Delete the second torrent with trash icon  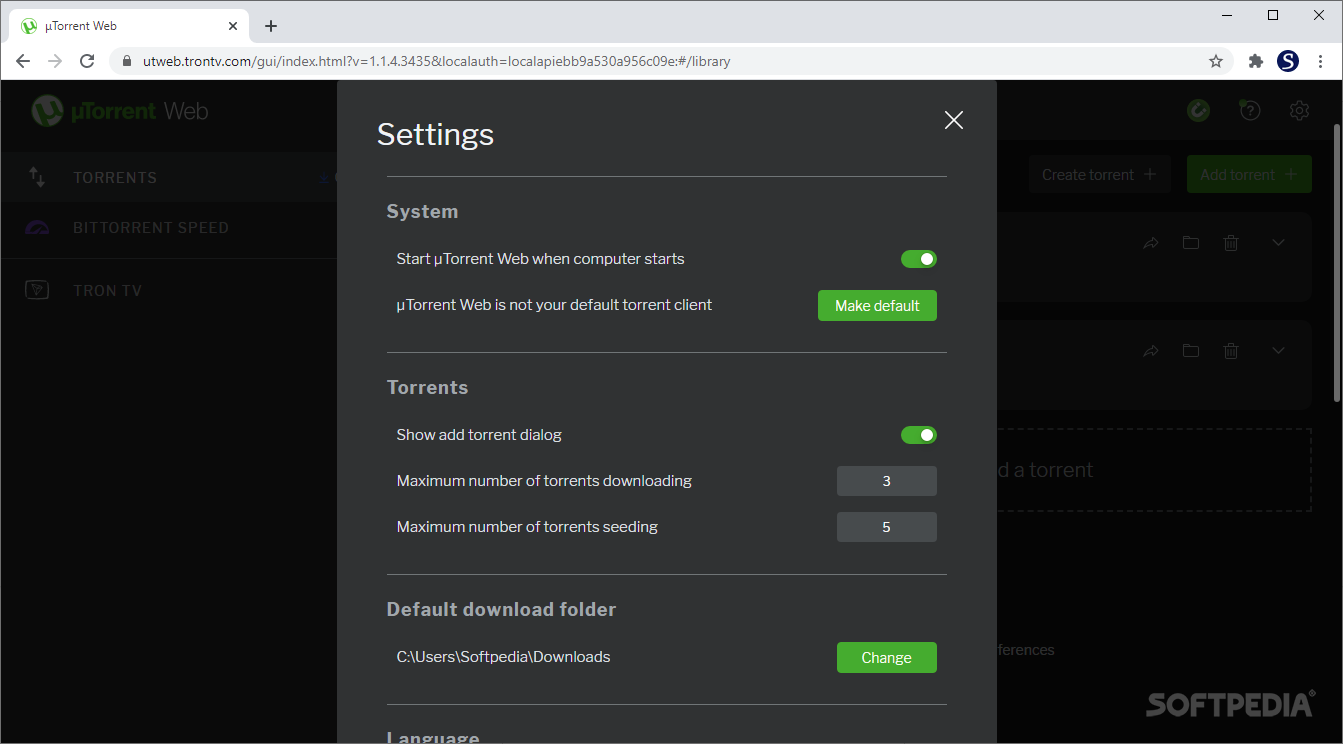tap(1231, 351)
